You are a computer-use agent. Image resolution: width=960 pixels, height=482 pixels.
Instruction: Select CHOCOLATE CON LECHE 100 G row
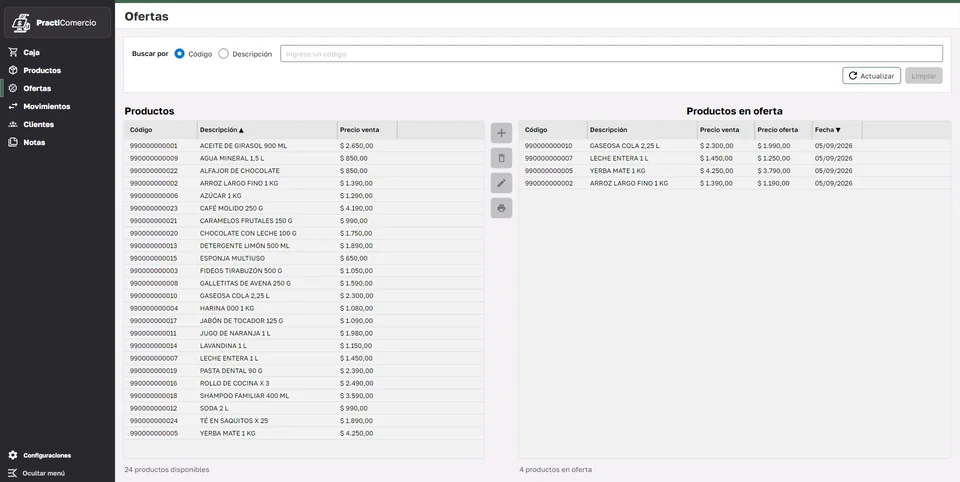pyautogui.click(x=304, y=233)
